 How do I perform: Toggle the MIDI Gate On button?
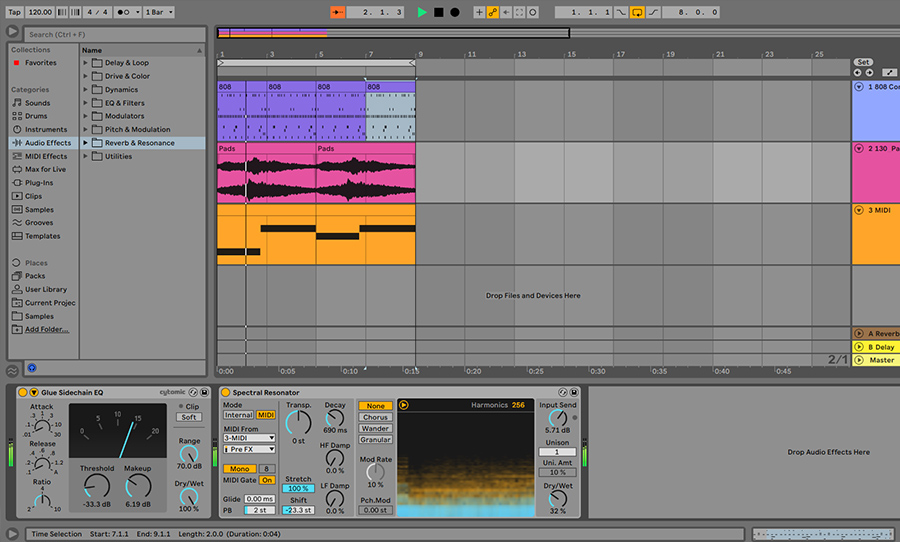267,480
